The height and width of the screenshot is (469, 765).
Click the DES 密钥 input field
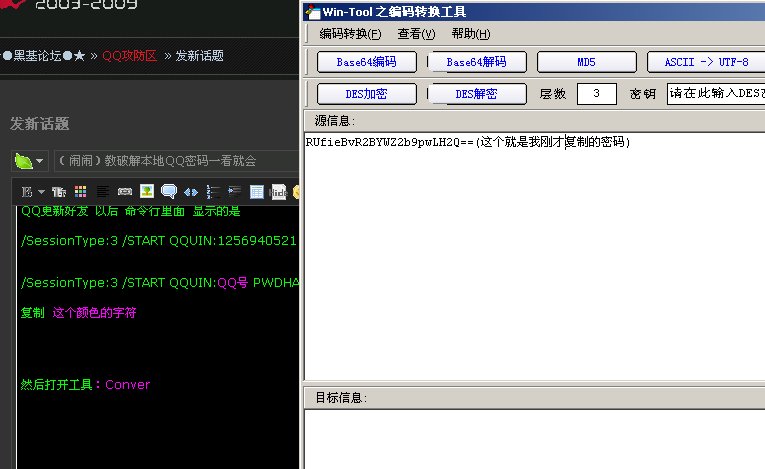[x=716, y=94]
